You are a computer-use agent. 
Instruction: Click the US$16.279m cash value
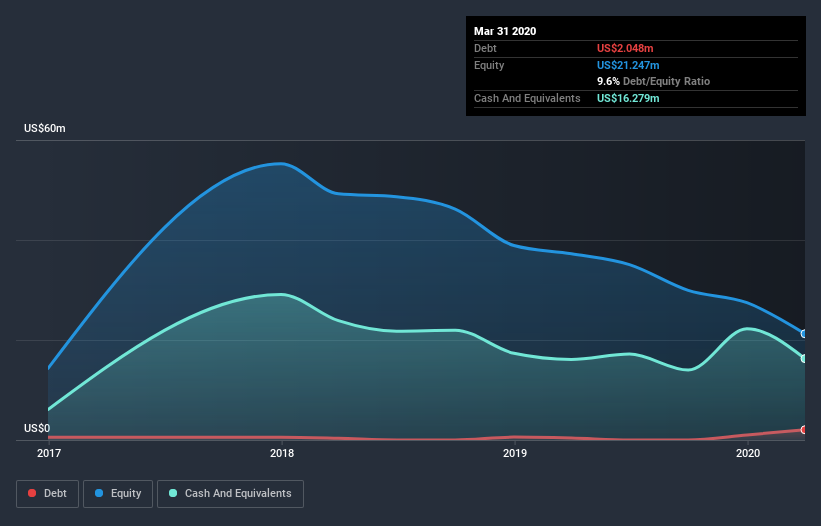click(628, 98)
